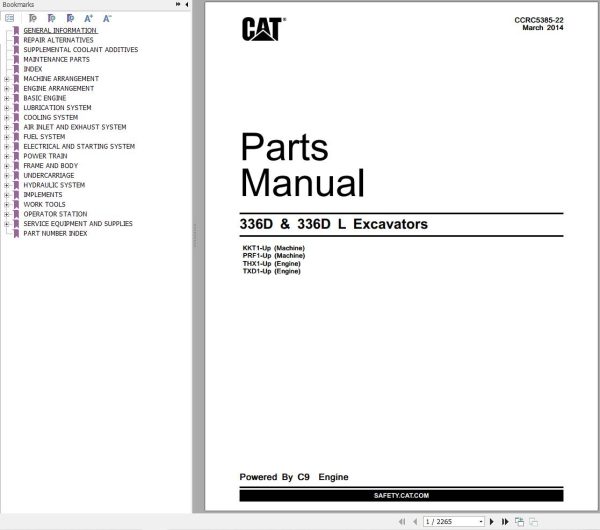Screen dimensions: 600x530
Task: Select WORK TOOLS bookmark text
Action: (x=44, y=204)
